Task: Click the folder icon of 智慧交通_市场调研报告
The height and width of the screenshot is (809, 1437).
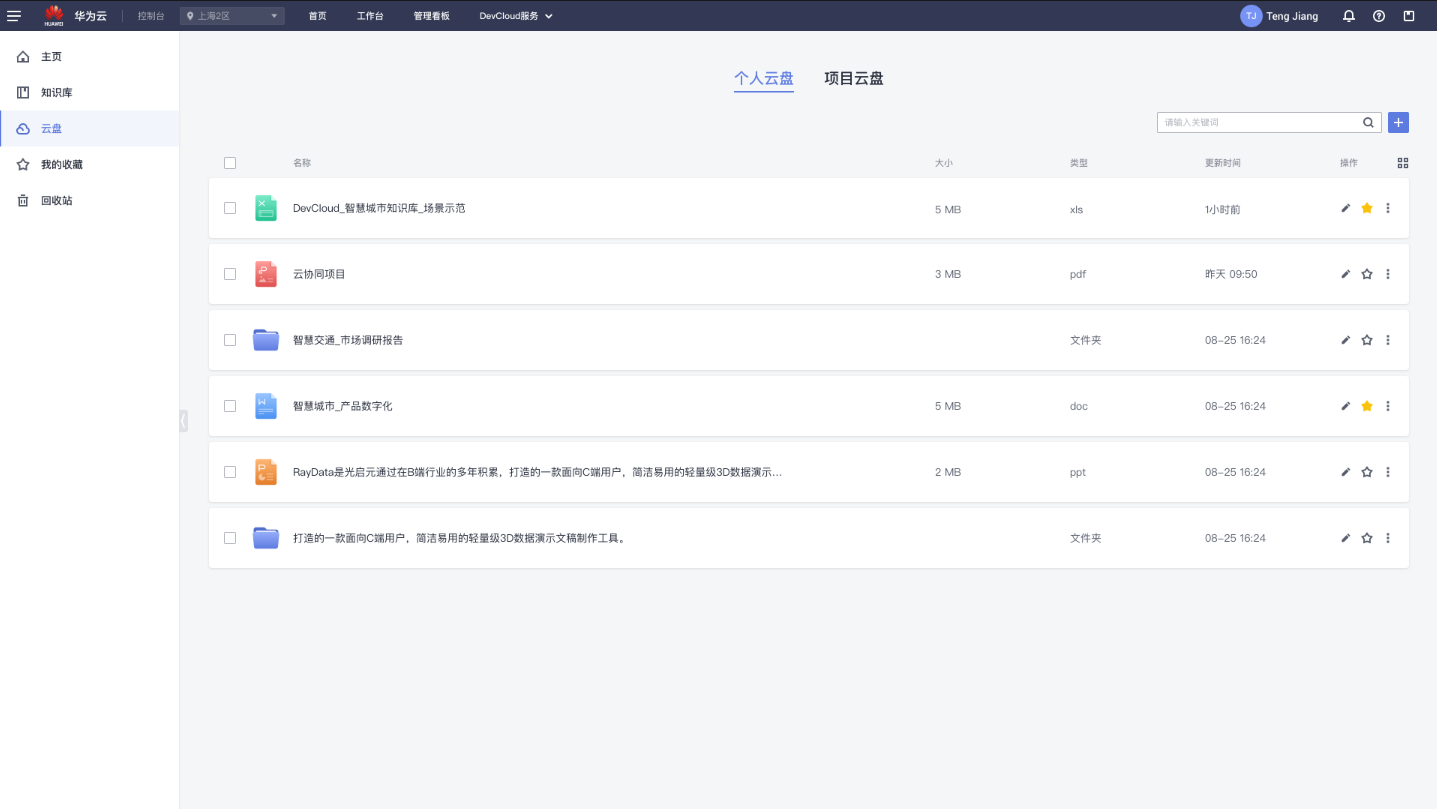Action: tap(266, 340)
